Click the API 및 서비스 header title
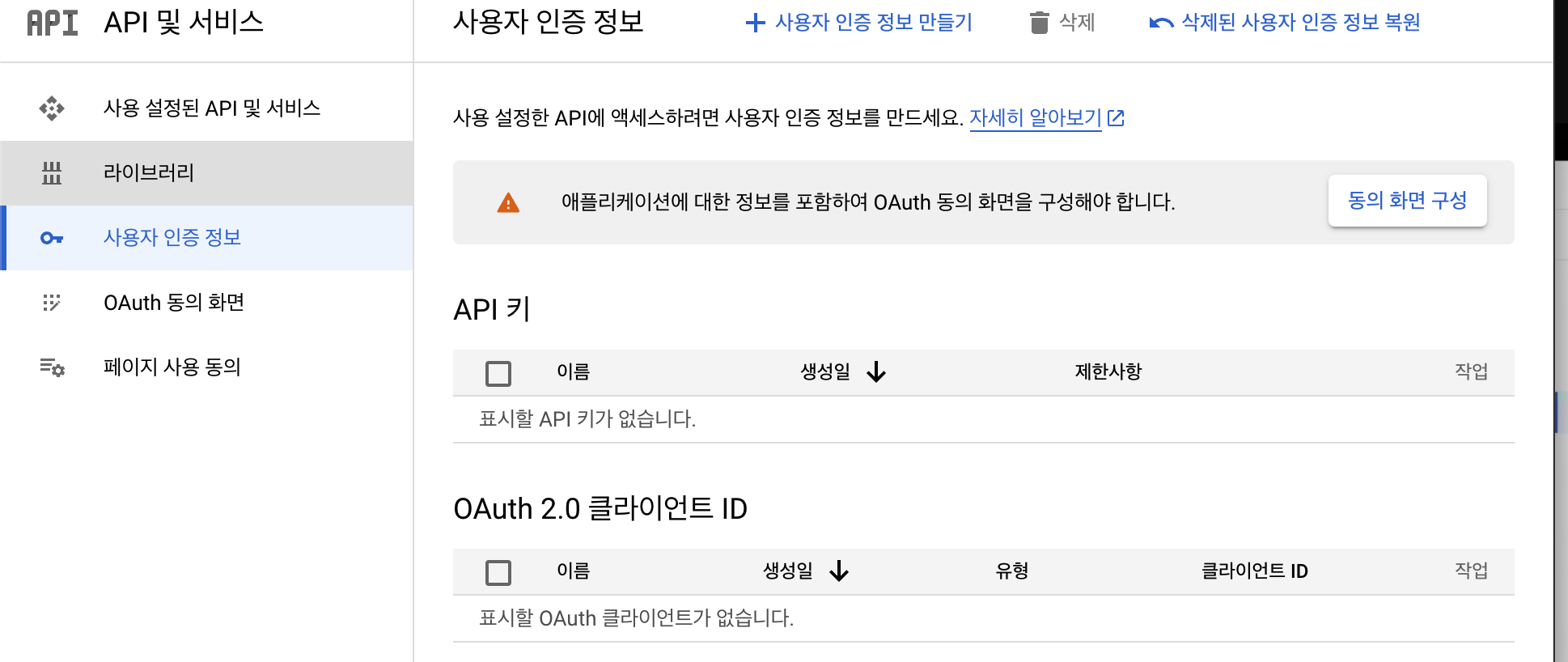 pyautogui.click(x=184, y=23)
